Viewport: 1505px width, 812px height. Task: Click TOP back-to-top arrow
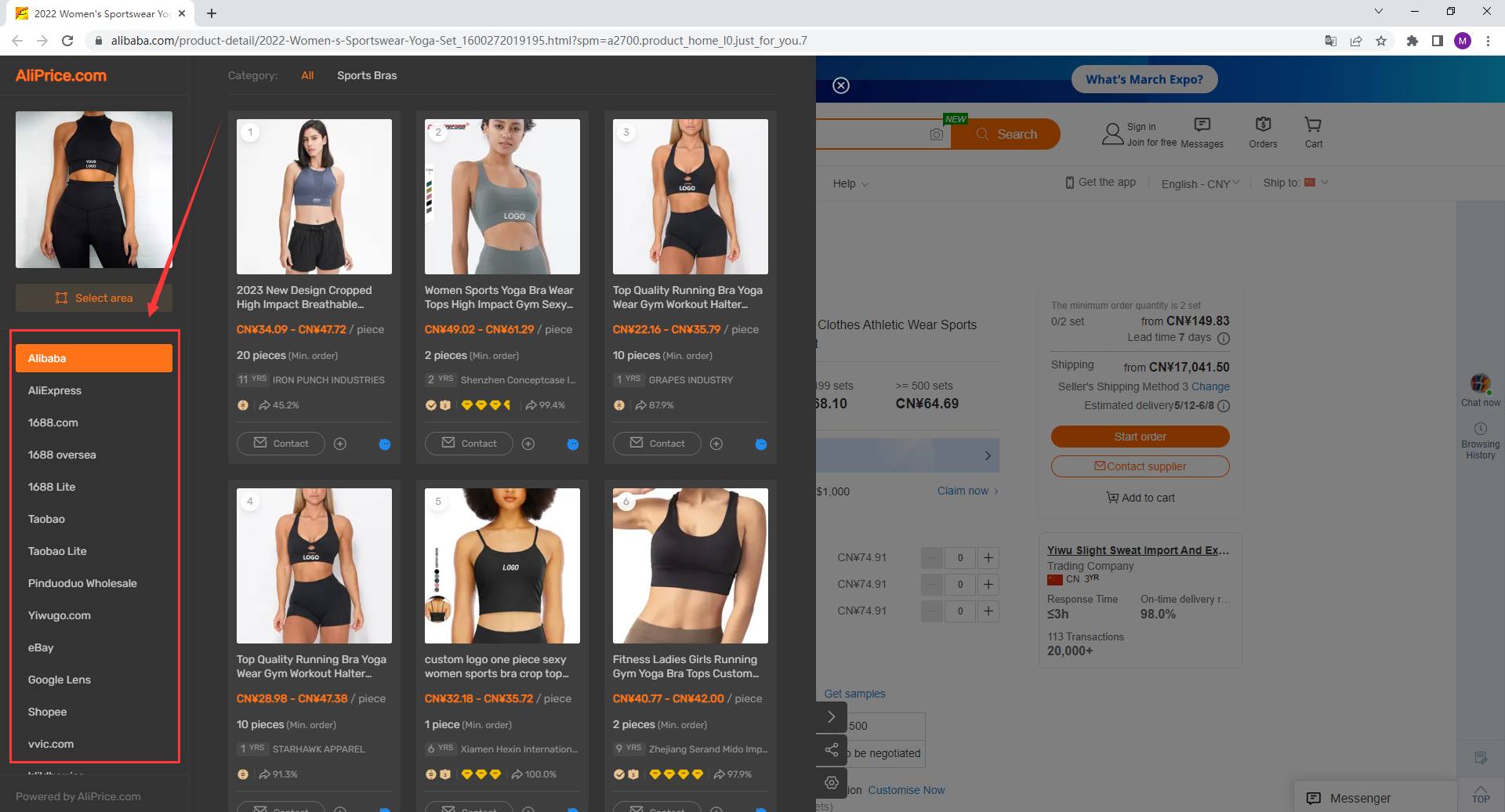pos(1481,793)
